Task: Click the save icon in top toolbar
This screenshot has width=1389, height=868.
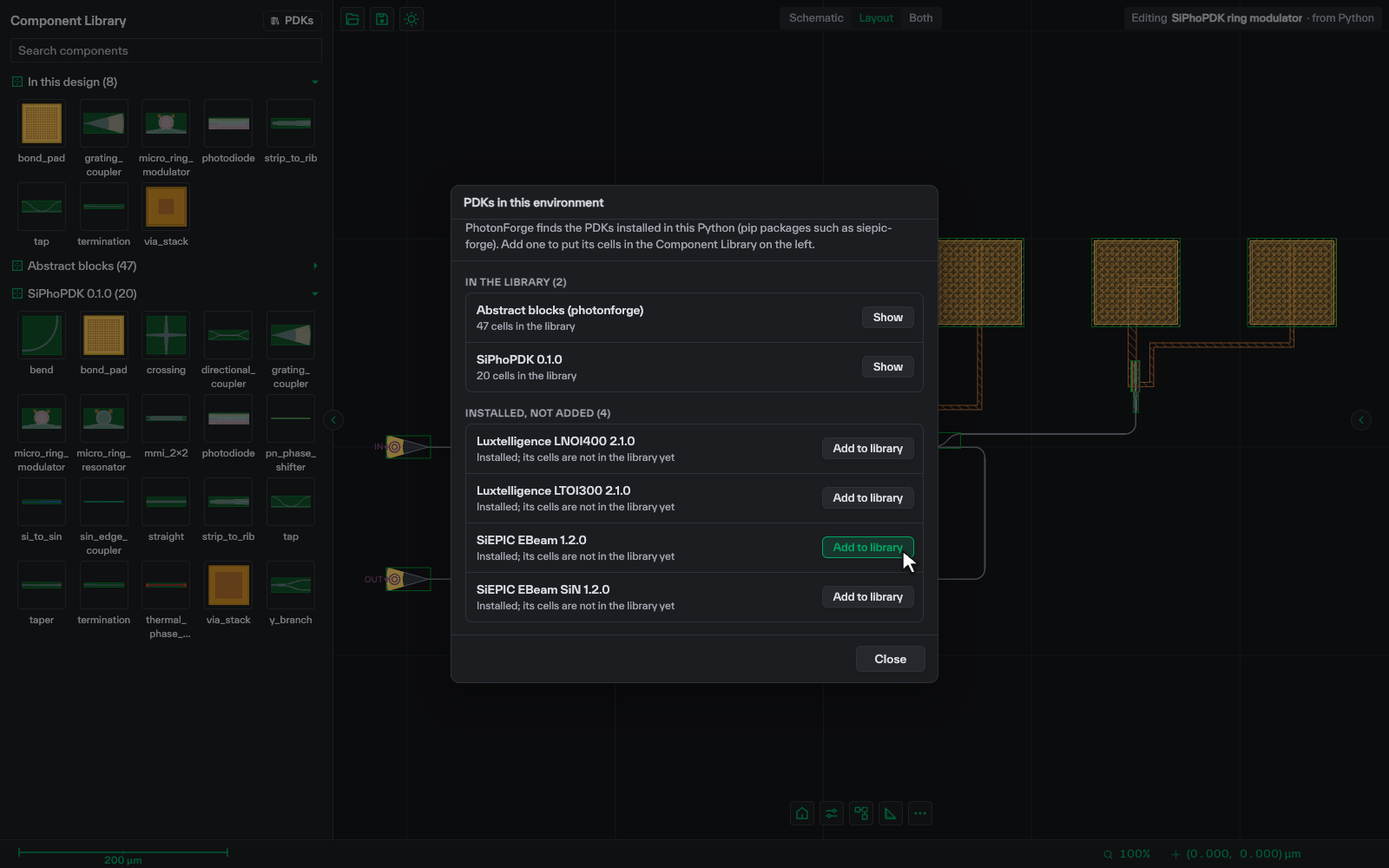Action: pos(382,19)
